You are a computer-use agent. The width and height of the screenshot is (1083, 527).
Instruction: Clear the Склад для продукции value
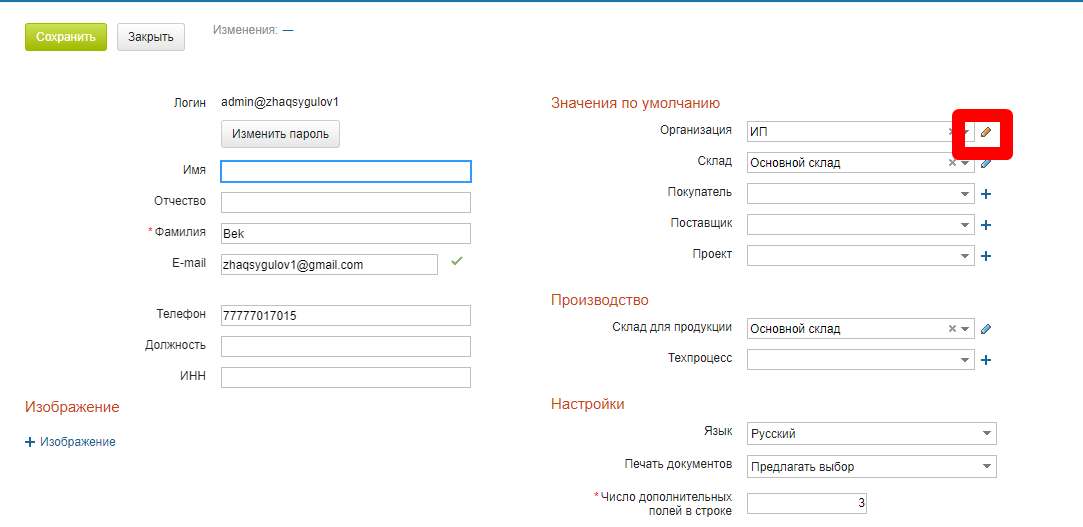(x=952, y=329)
